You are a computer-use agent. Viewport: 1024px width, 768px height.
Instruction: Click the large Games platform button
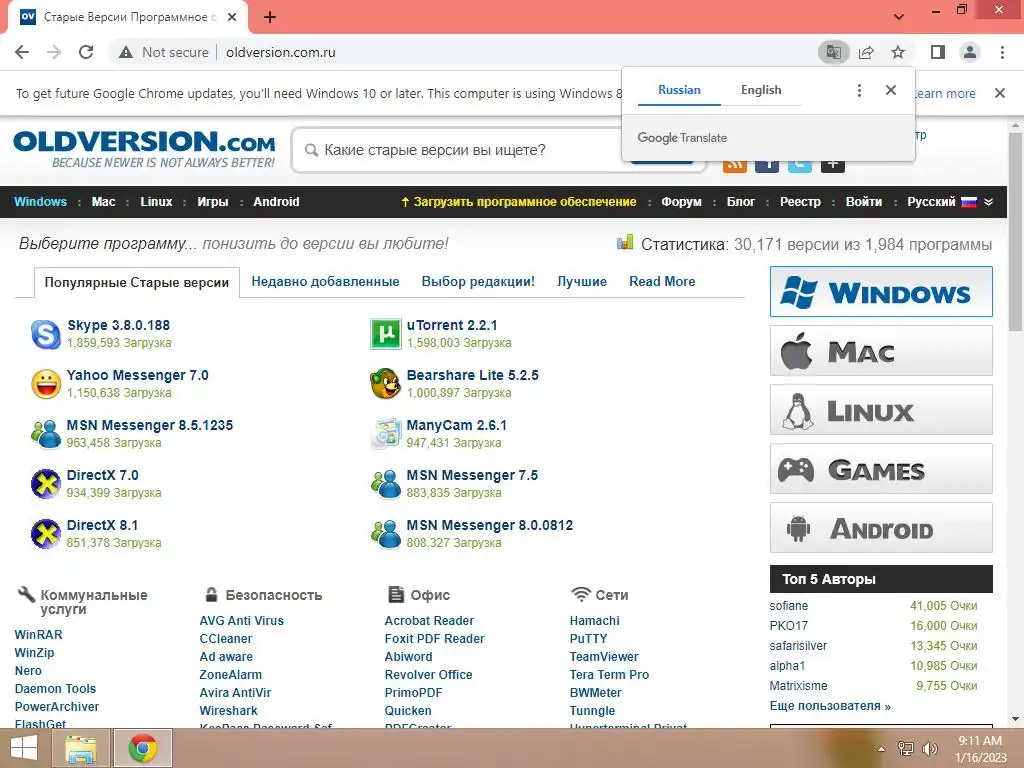click(881, 469)
